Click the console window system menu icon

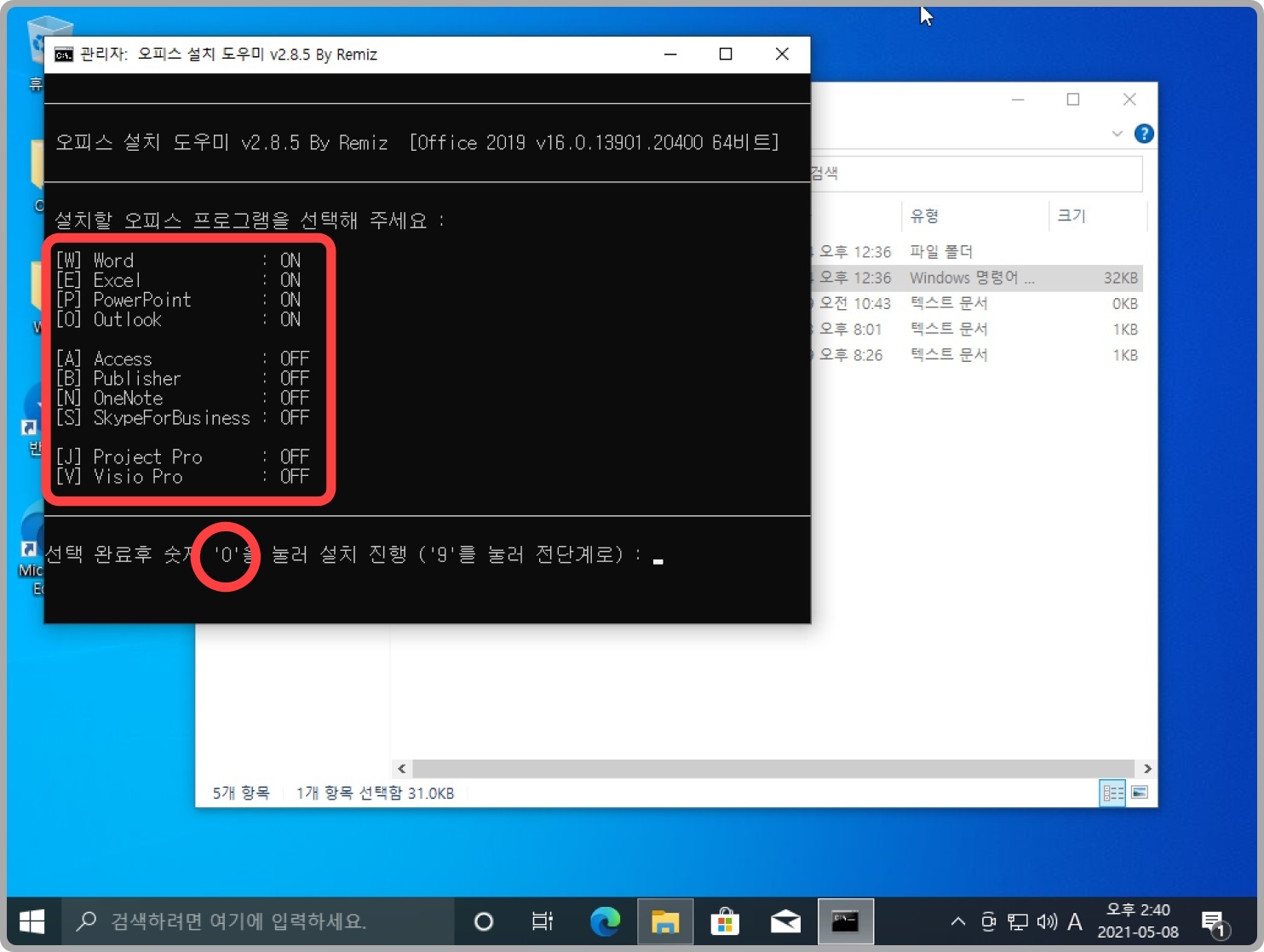64,55
